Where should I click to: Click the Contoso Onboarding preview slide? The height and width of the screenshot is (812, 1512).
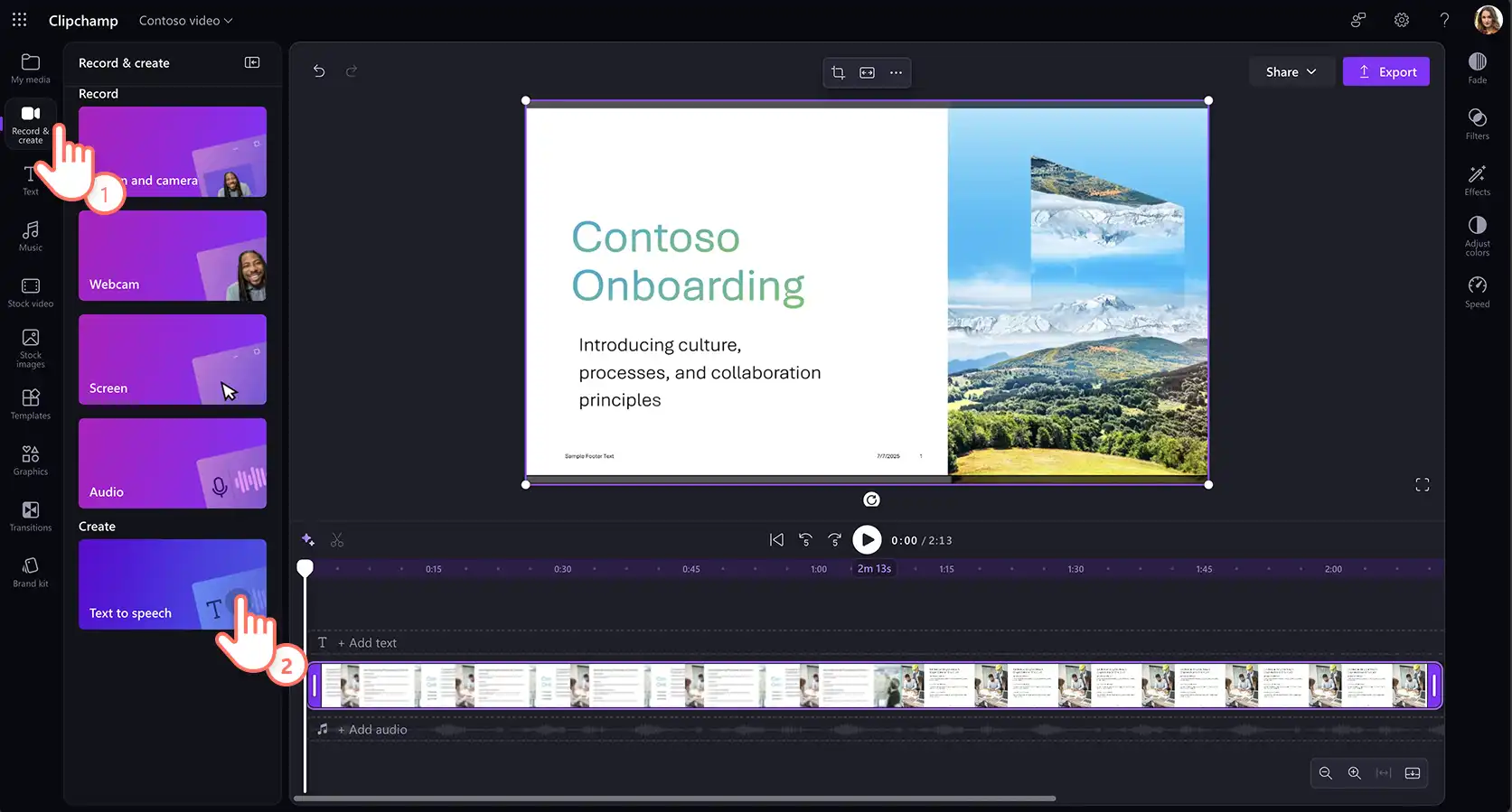click(867, 292)
